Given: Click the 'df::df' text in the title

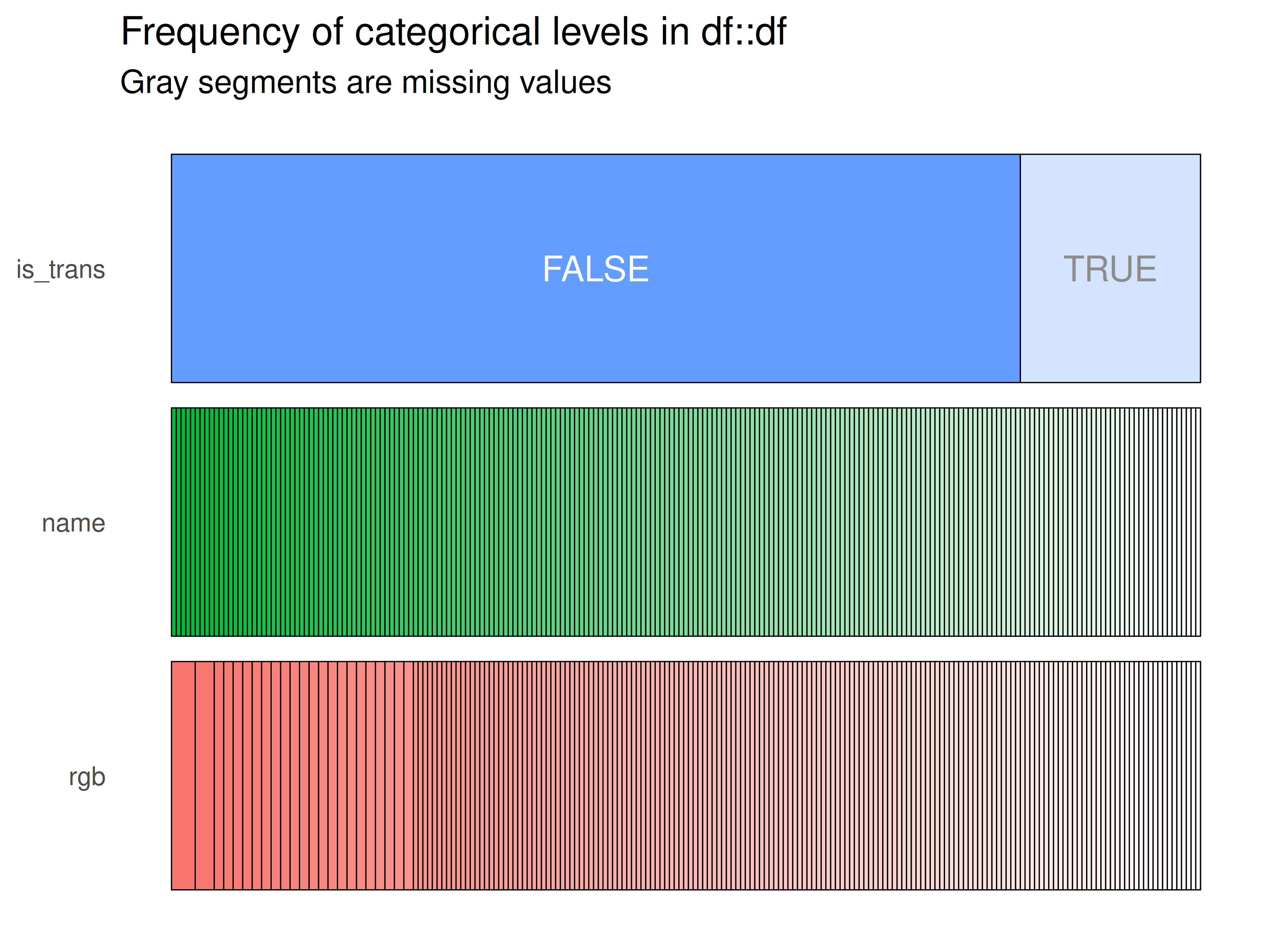Looking at the screenshot, I should tap(744, 31).
